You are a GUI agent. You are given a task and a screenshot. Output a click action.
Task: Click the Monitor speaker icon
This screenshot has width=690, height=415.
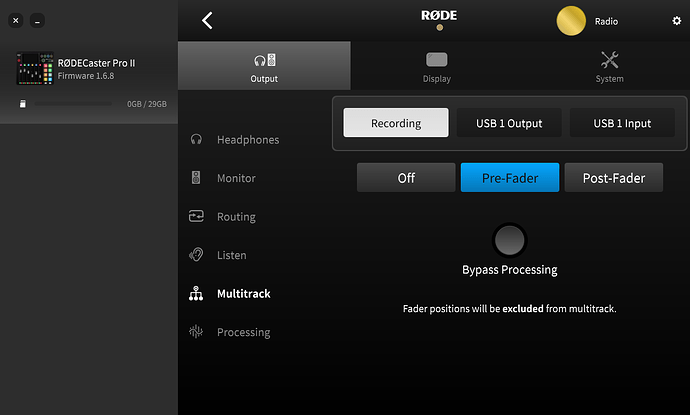click(x=196, y=178)
